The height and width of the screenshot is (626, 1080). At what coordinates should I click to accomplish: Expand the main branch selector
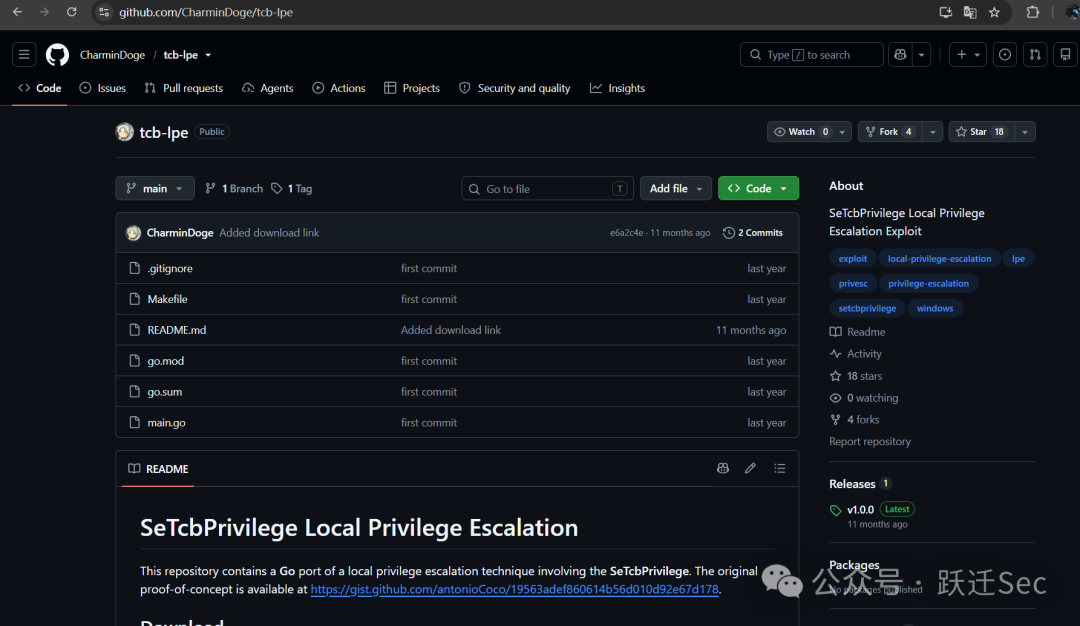click(x=155, y=188)
